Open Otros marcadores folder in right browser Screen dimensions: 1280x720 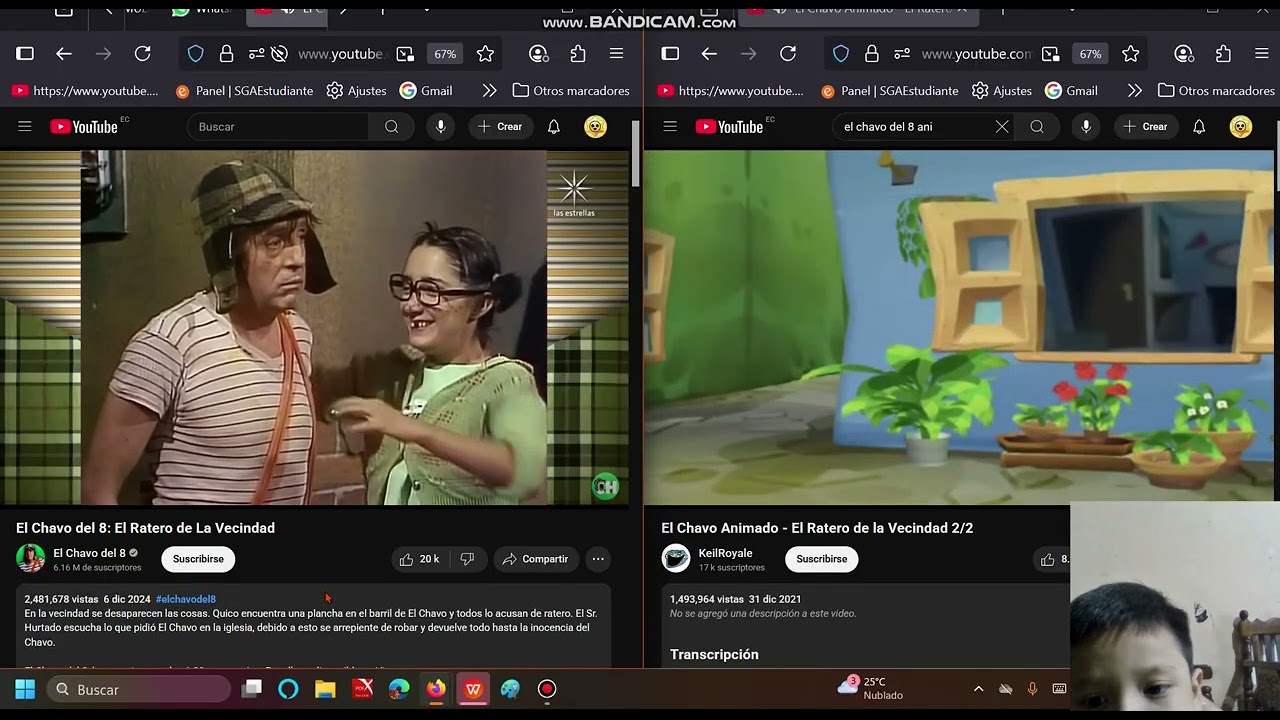[x=1216, y=91]
